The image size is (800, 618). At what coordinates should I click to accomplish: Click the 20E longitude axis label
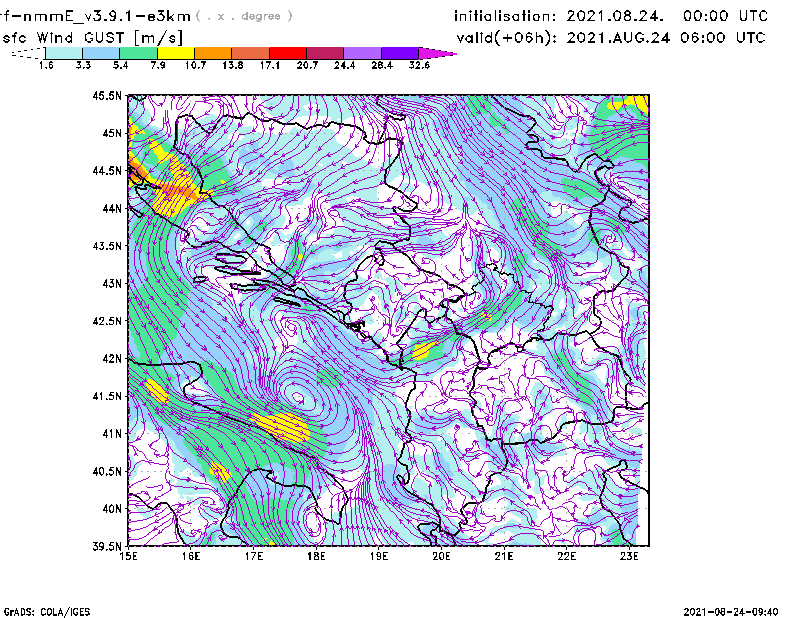tap(441, 556)
